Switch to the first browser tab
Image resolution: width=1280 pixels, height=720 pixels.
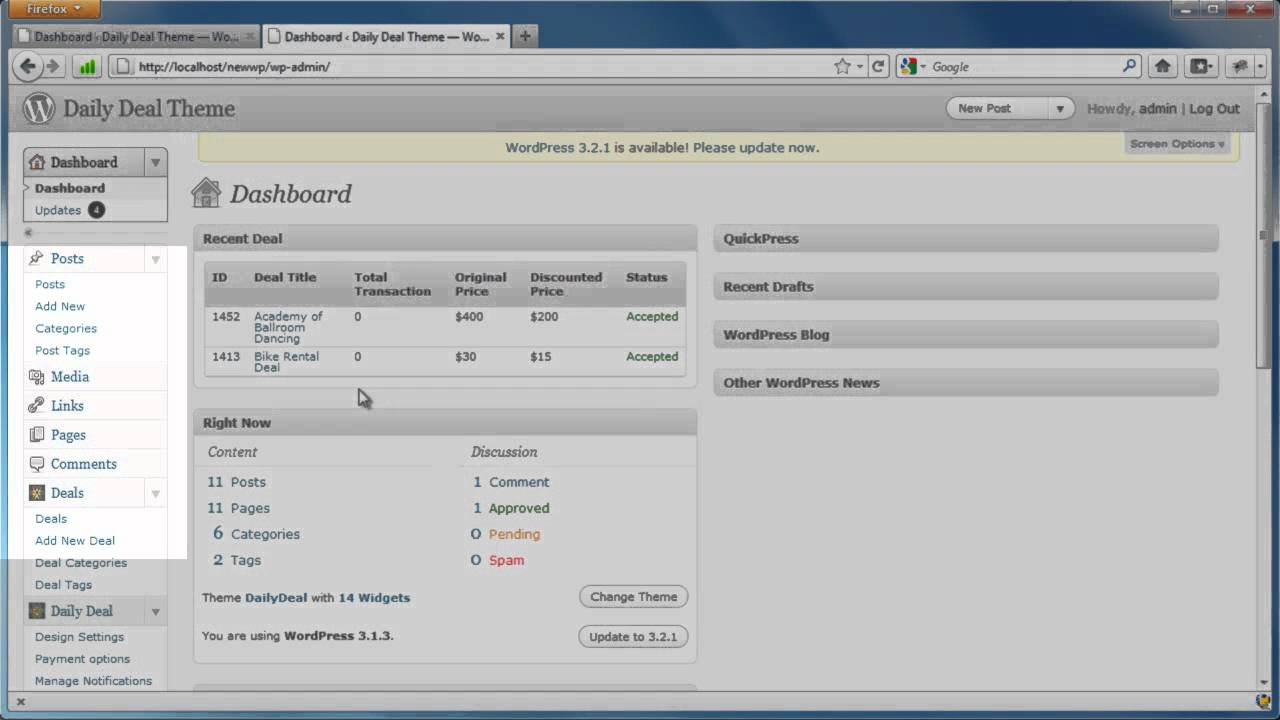[x=137, y=37]
